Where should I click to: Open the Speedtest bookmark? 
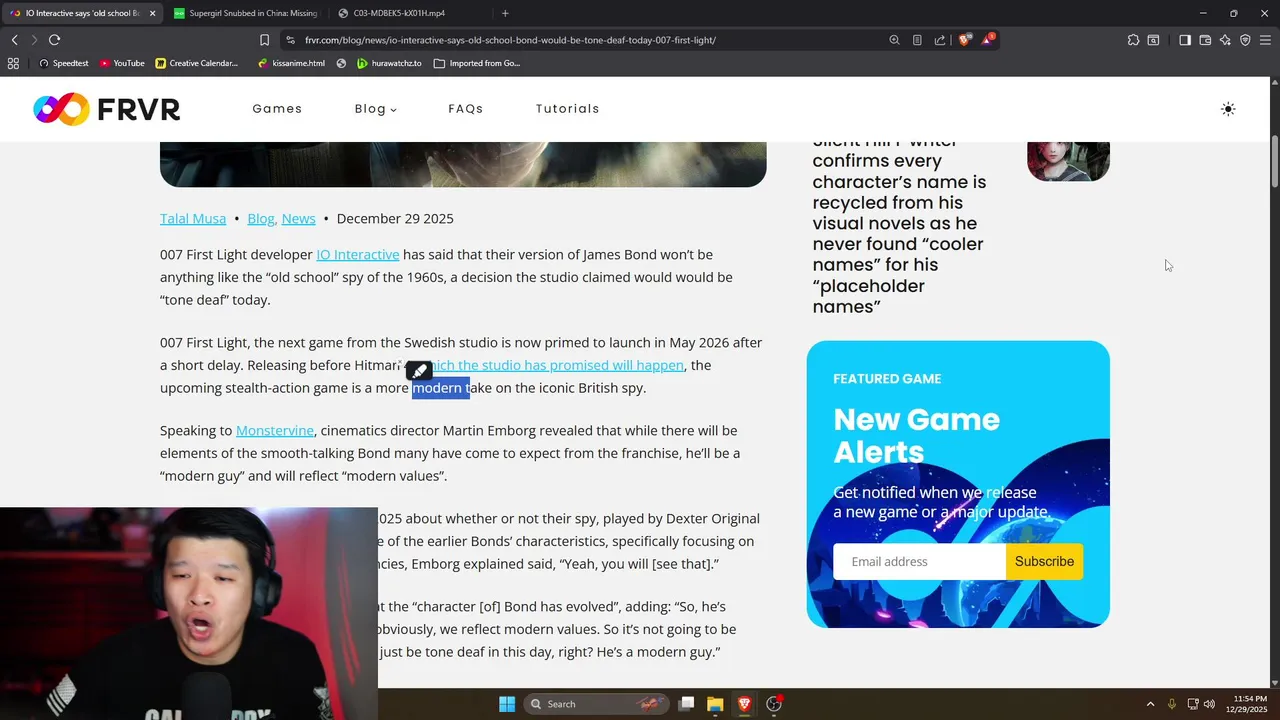[x=63, y=63]
